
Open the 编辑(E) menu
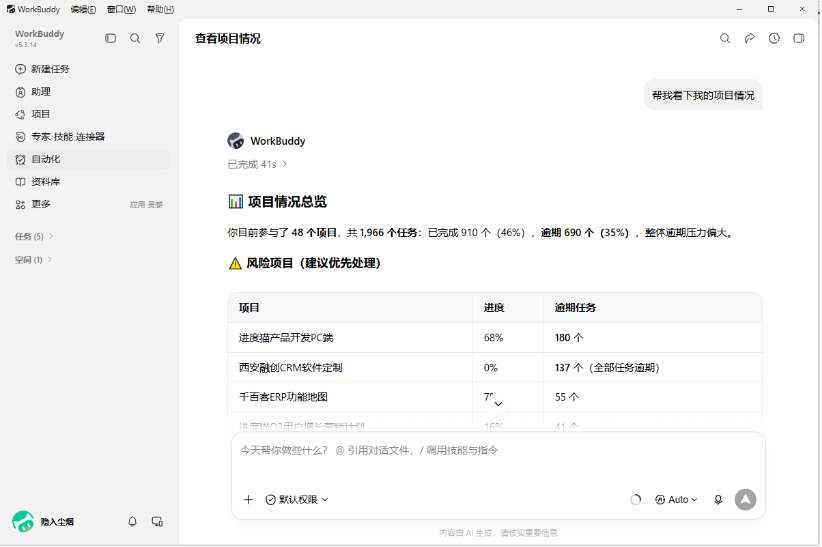pos(83,9)
